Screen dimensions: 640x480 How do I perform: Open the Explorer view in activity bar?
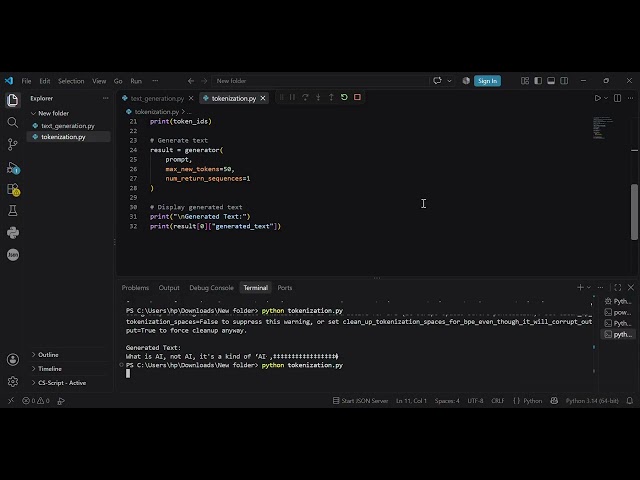click(x=13, y=100)
